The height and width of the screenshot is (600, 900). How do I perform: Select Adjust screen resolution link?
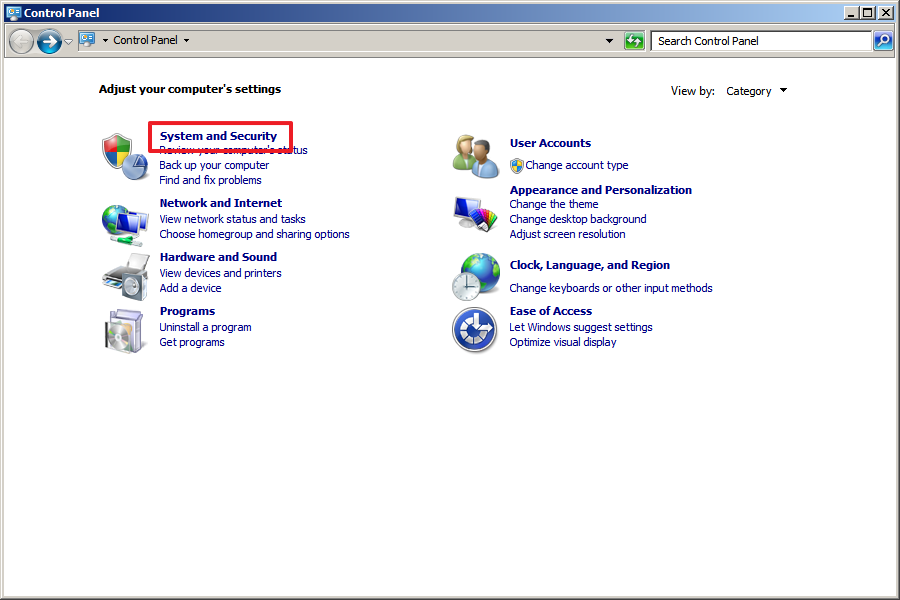567,234
